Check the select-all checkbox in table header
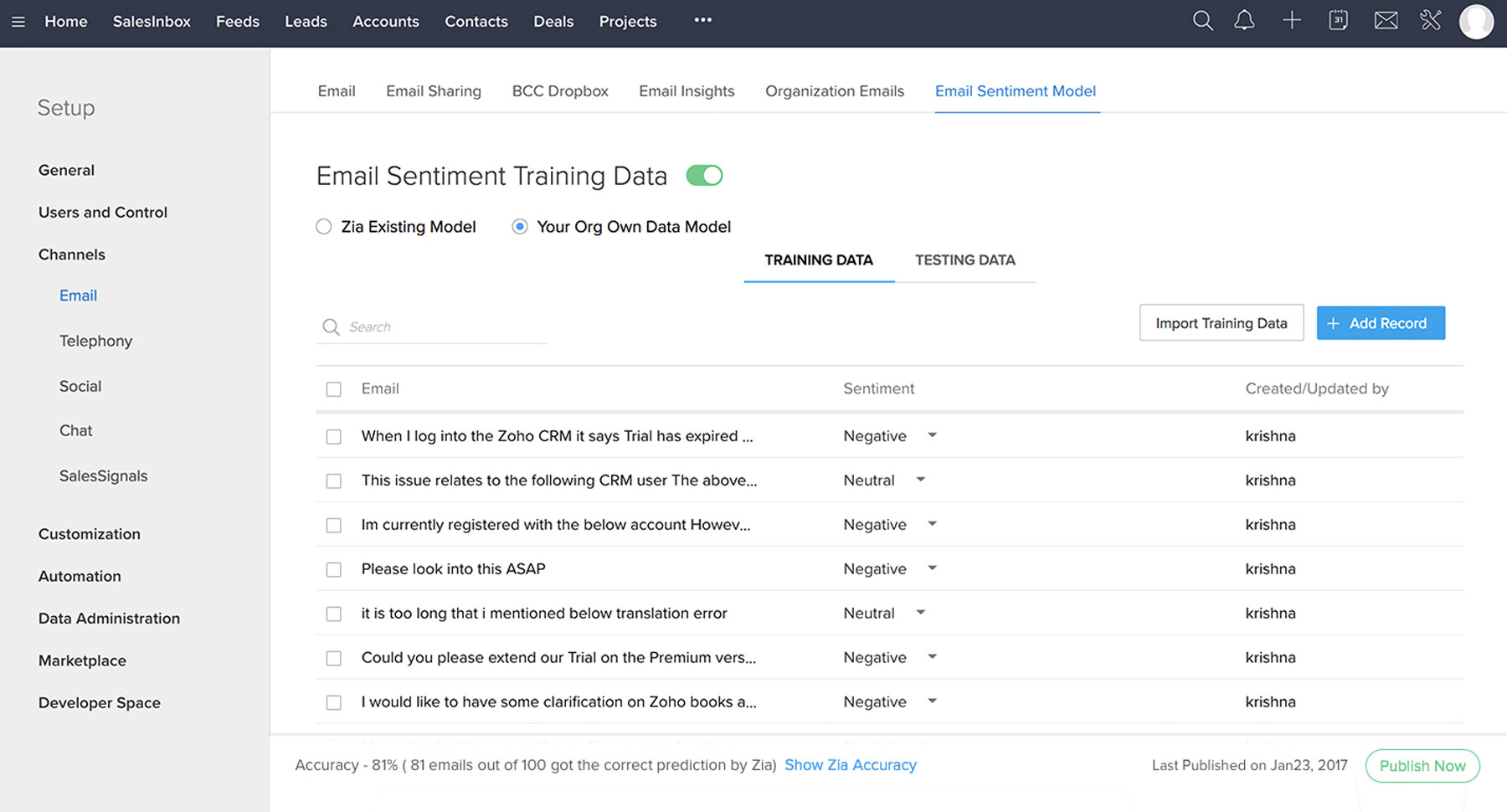Screen dimensions: 1507x812 (x=333, y=389)
